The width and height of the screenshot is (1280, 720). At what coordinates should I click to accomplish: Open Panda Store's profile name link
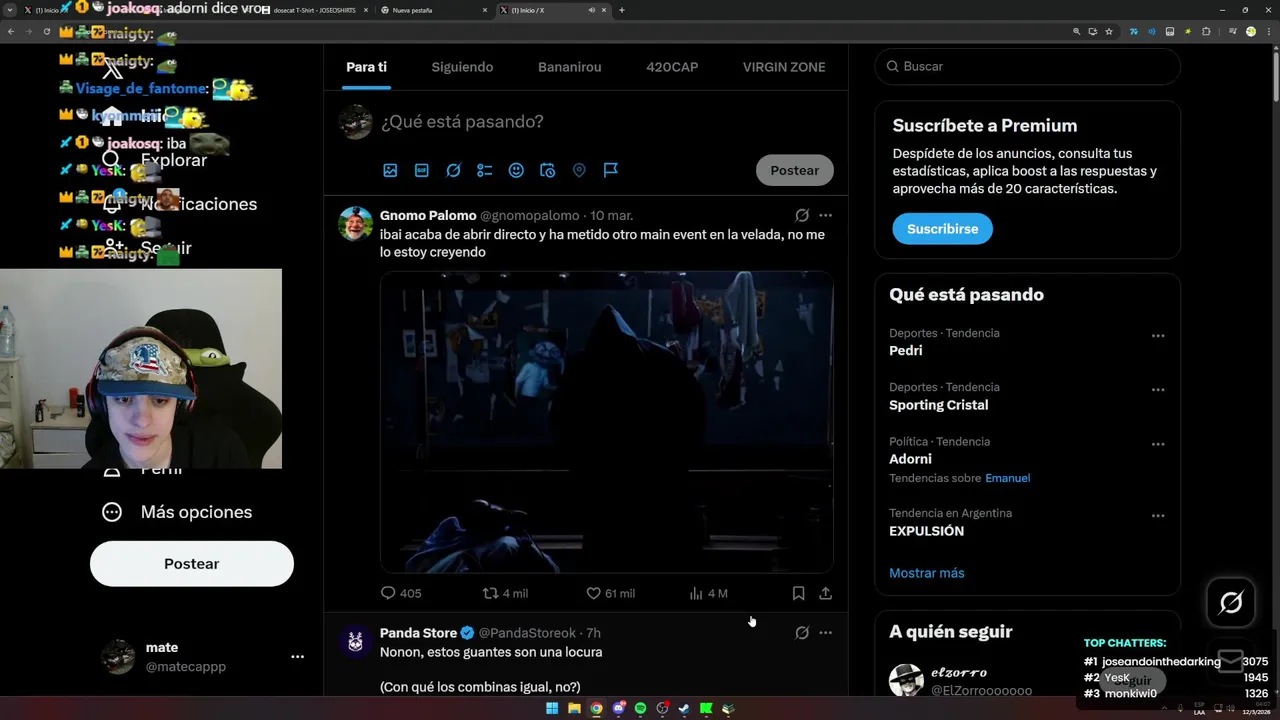coord(418,633)
